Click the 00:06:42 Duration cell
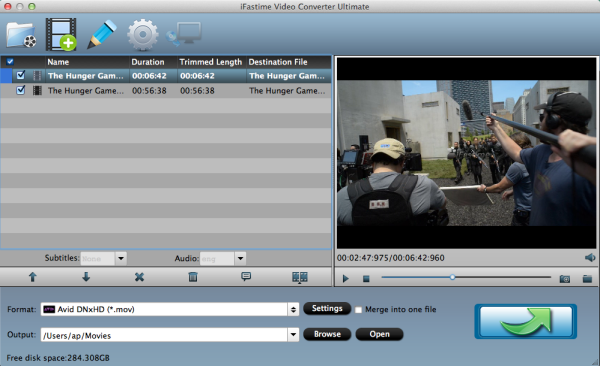The width and height of the screenshot is (600, 366). pos(149,76)
